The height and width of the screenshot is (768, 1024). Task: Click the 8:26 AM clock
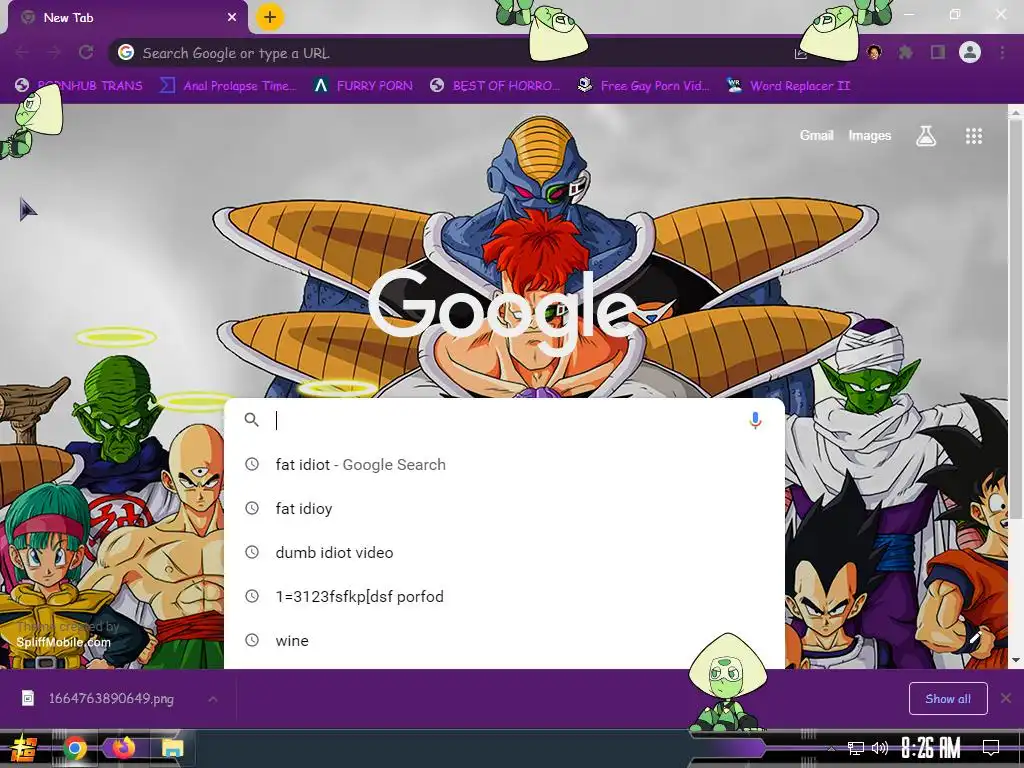(x=931, y=748)
